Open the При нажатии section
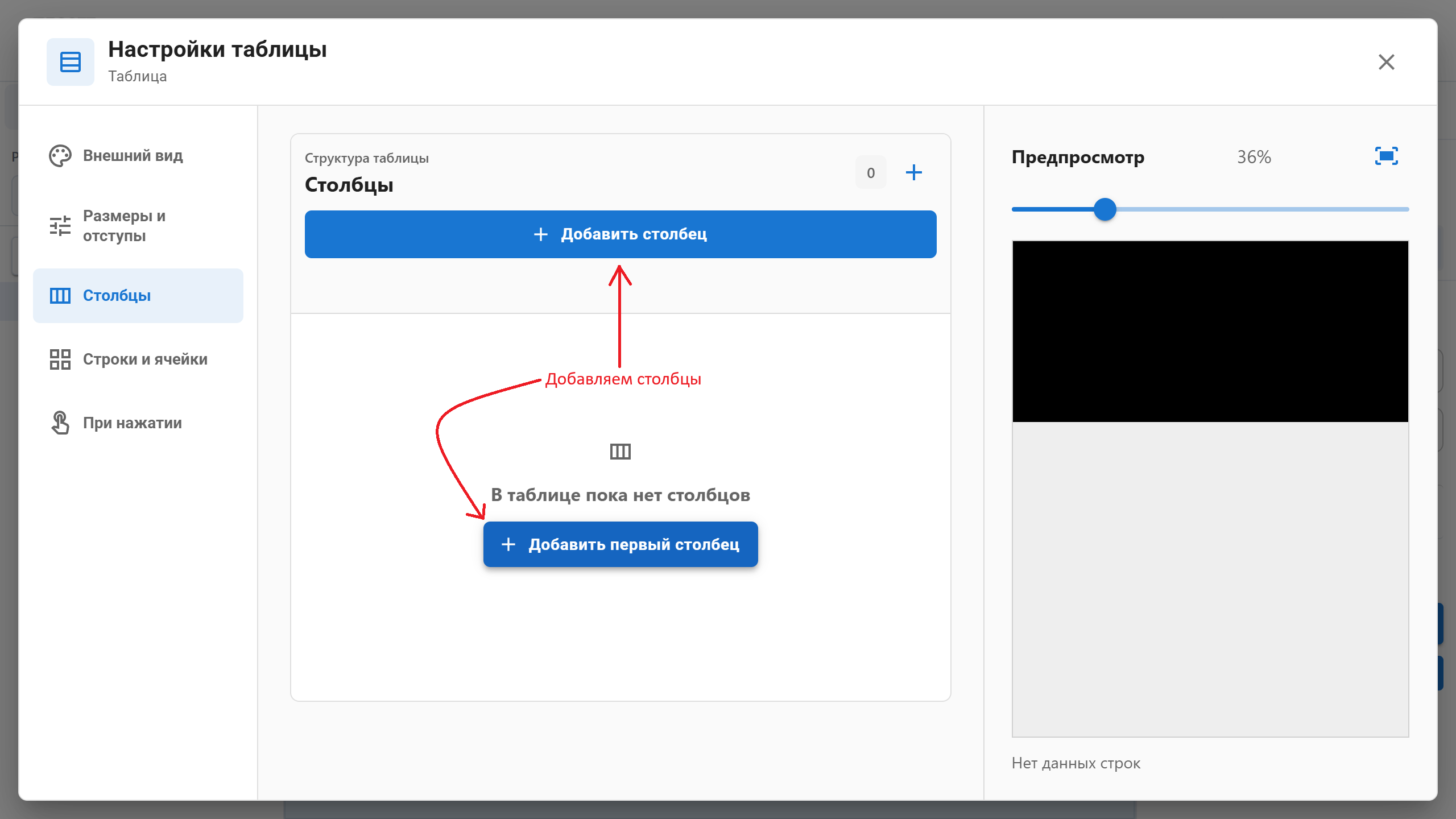Image resolution: width=1456 pixels, height=819 pixels. pyautogui.click(x=138, y=423)
